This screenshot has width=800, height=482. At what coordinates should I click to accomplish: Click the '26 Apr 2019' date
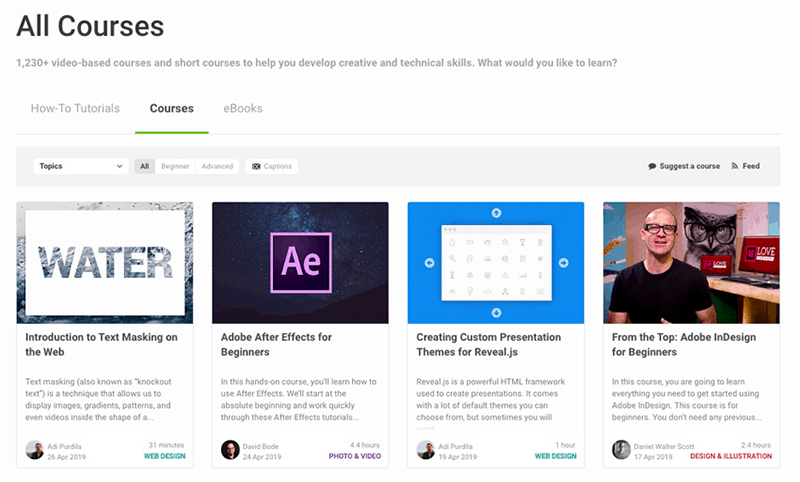click(x=66, y=457)
